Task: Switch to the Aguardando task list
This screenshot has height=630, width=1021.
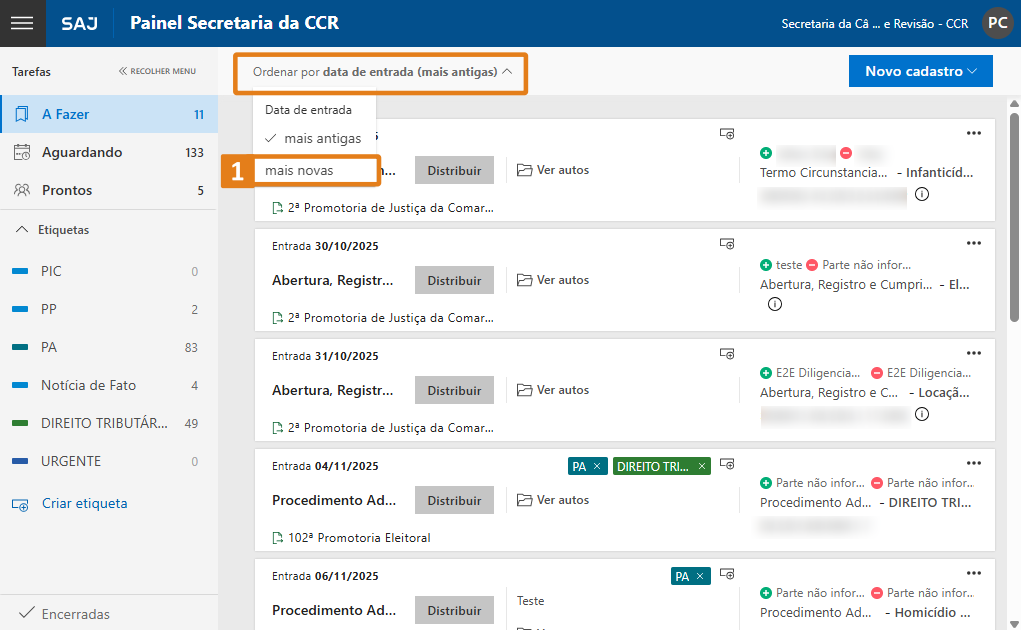Action: pyautogui.click(x=82, y=152)
